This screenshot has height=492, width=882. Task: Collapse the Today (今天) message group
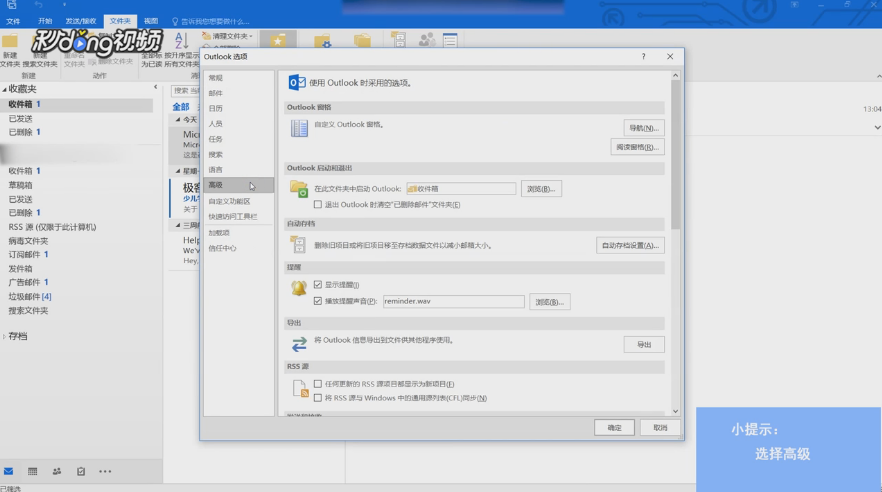click(178, 120)
